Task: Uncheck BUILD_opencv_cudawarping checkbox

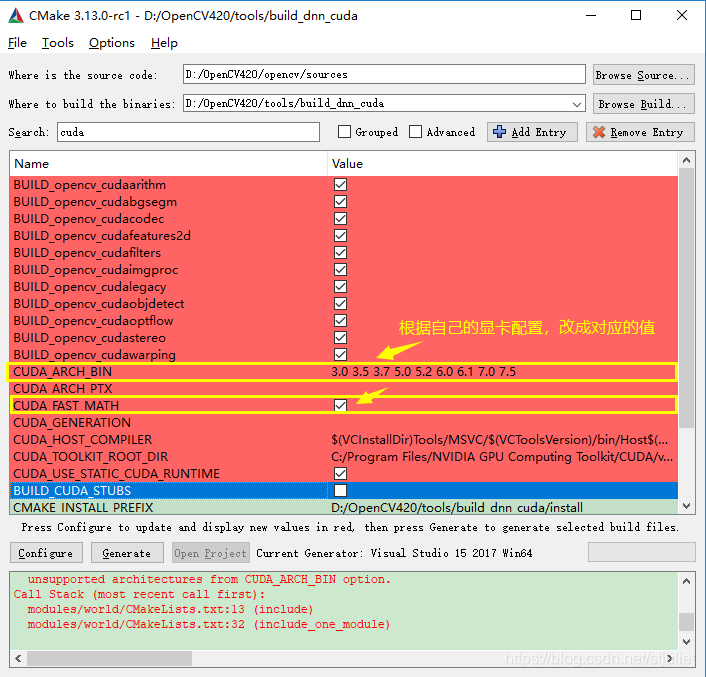Action: click(x=340, y=355)
